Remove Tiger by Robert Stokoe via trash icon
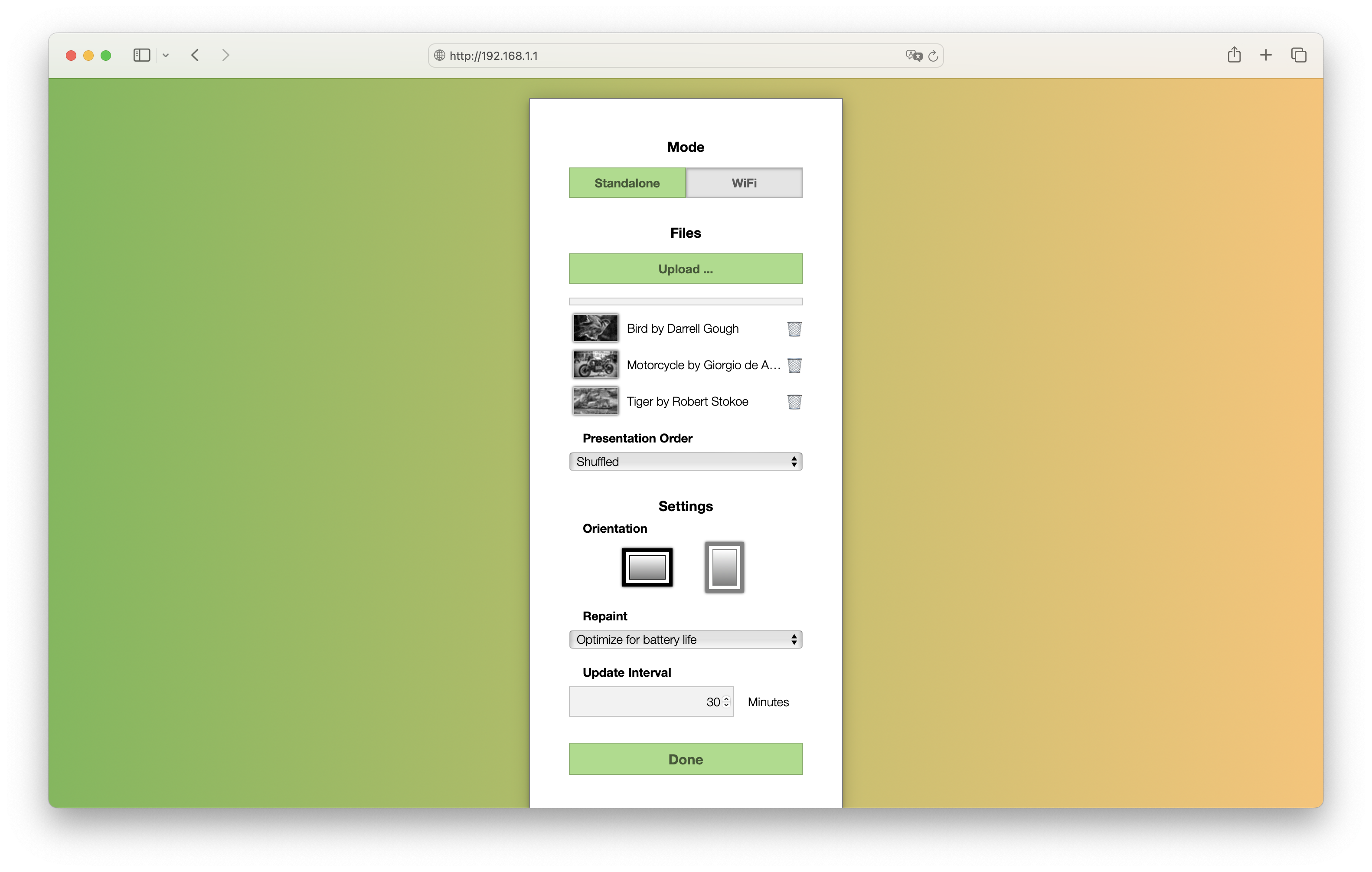 [x=794, y=402]
